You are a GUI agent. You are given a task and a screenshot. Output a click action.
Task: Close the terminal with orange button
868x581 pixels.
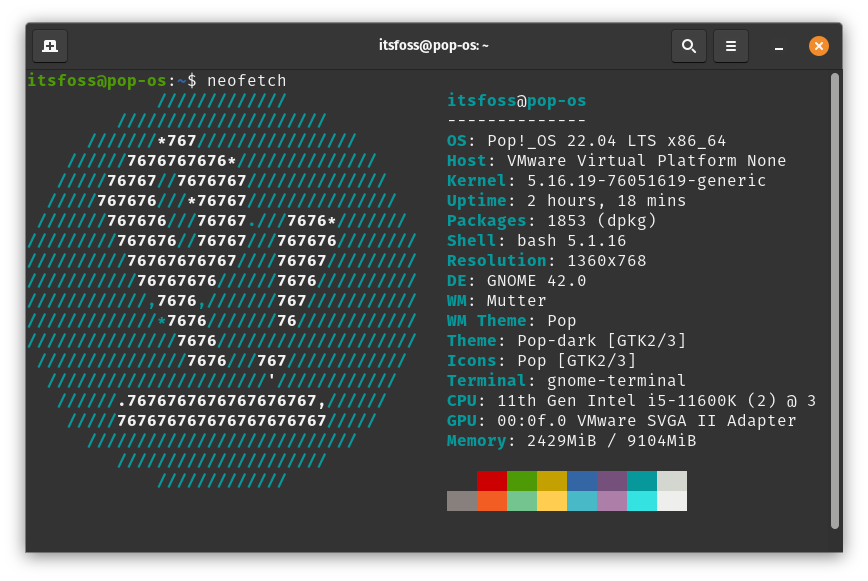point(818,46)
